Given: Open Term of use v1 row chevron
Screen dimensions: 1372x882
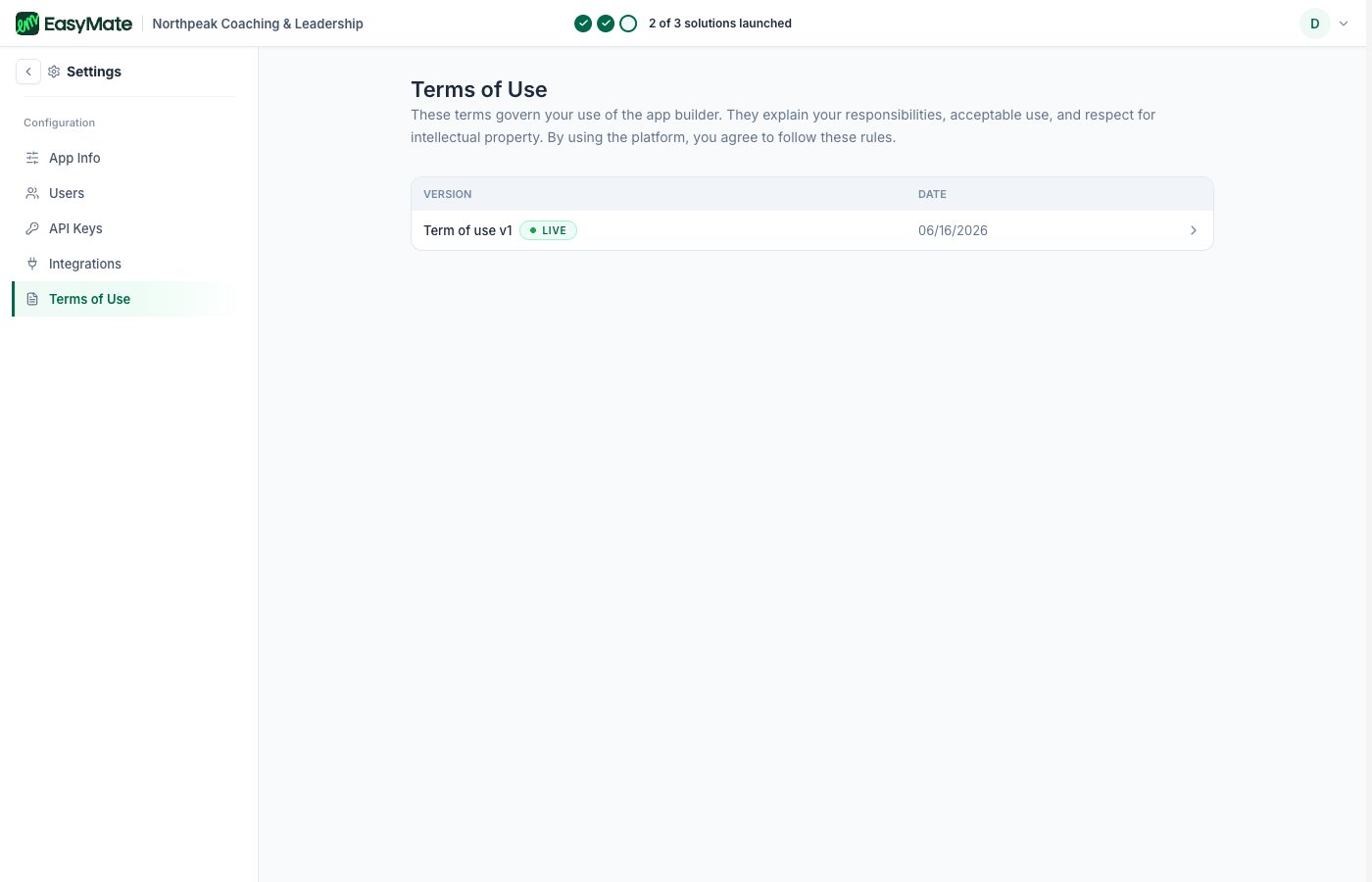Looking at the screenshot, I should click(x=1193, y=230).
